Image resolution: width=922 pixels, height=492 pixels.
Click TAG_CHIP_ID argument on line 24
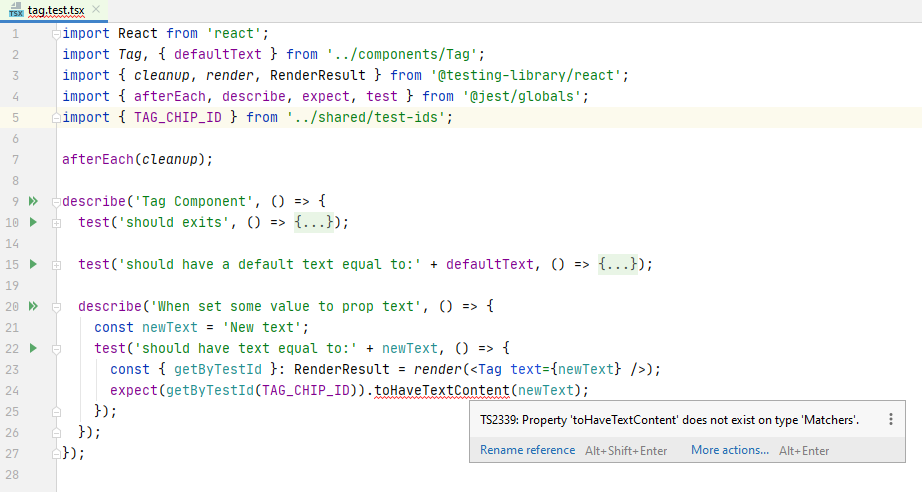(306, 390)
